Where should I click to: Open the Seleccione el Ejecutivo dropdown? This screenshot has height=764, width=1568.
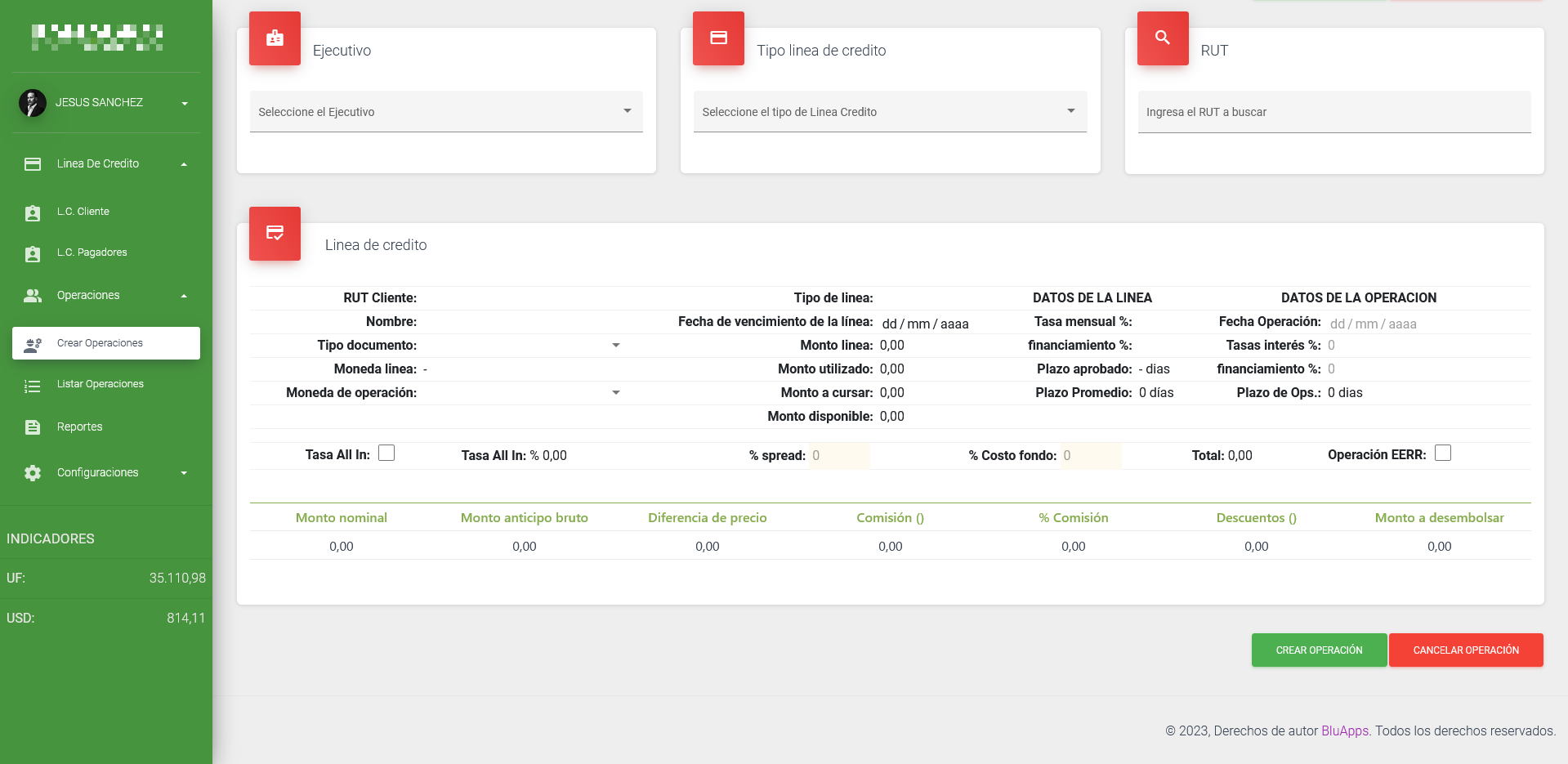[445, 112]
